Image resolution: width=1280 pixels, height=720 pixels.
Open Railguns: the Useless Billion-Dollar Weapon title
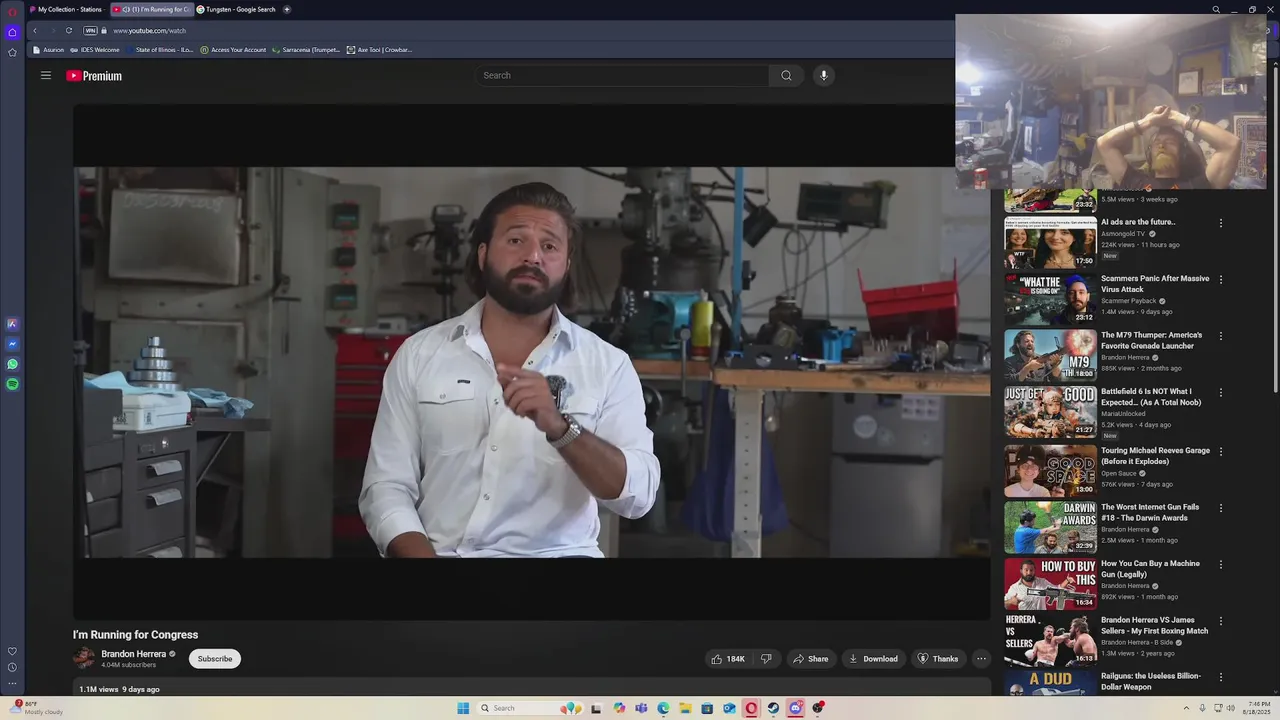(x=1151, y=681)
